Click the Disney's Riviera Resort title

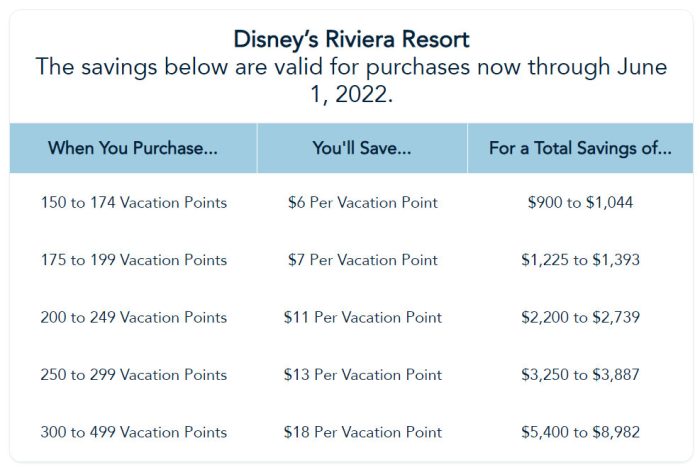[x=351, y=40]
